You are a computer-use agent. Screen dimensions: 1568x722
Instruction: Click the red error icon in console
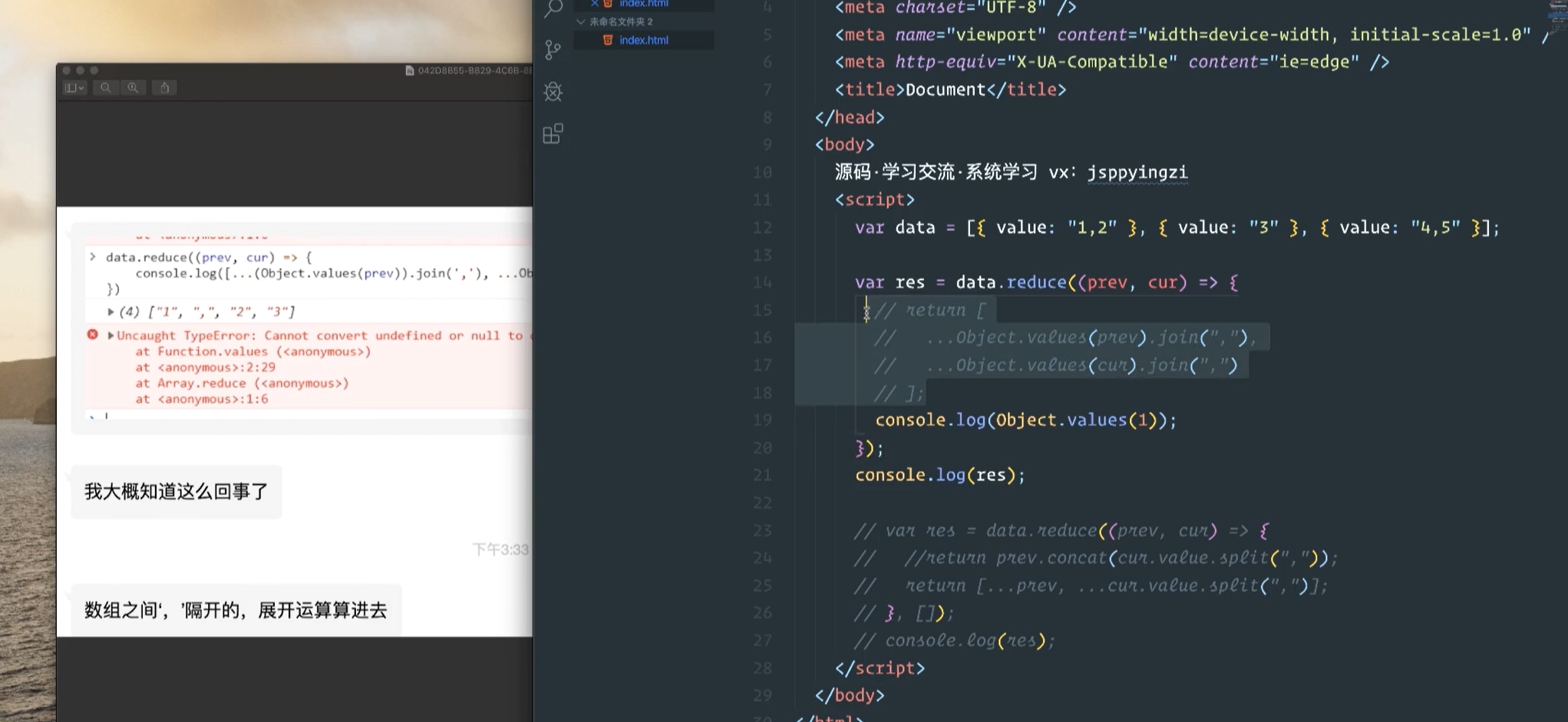click(93, 335)
